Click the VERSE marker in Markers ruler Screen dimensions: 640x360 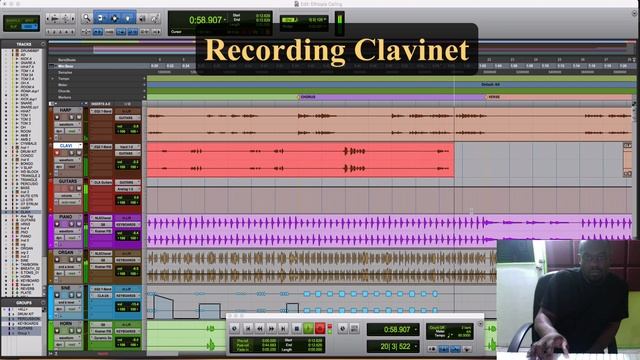[x=493, y=97]
